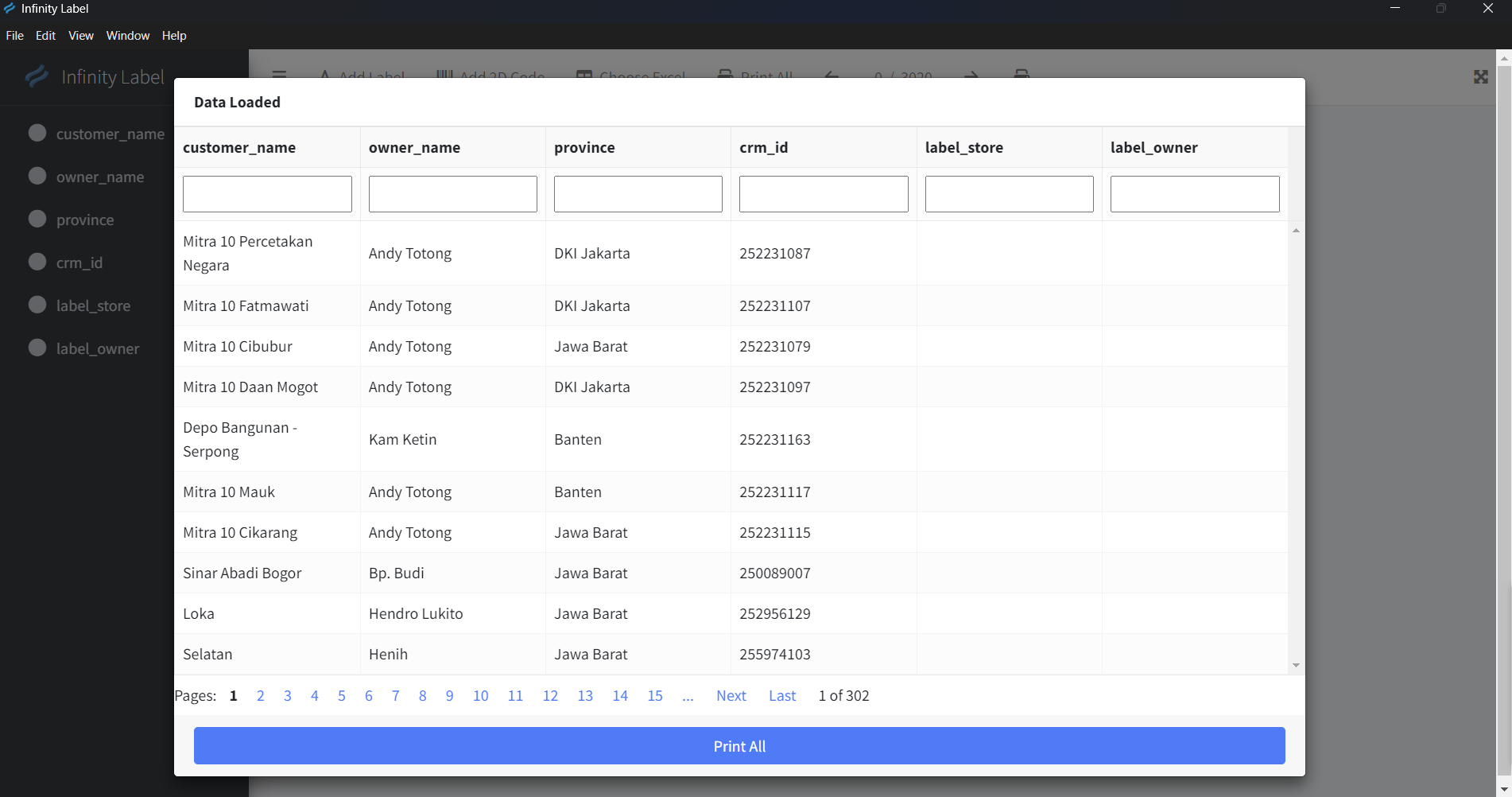Click the back arrow in background toolbar
1512x797 pixels.
(832, 75)
